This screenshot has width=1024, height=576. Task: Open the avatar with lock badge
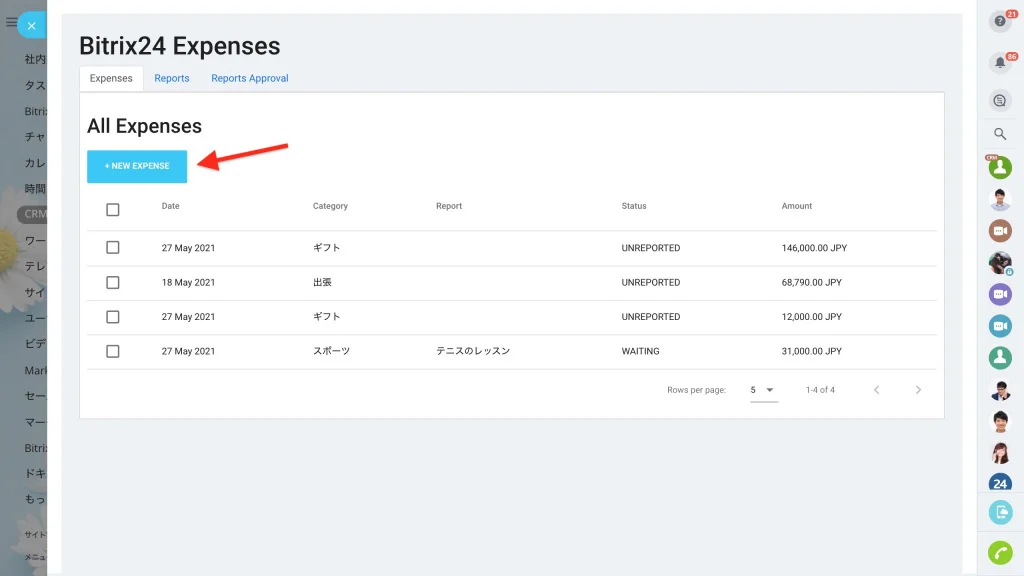(1000, 263)
